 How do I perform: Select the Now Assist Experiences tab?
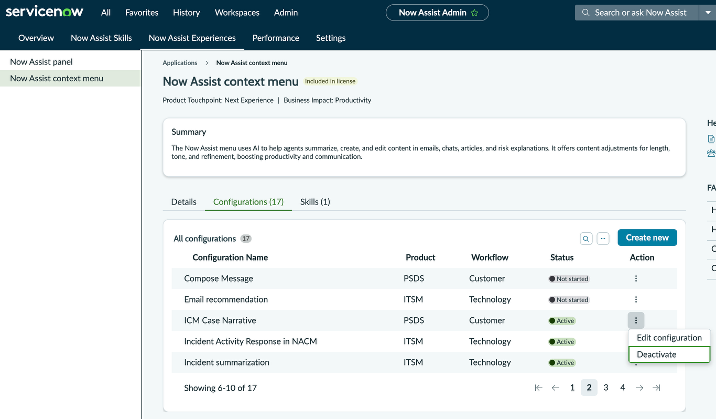[x=192, y=38]
